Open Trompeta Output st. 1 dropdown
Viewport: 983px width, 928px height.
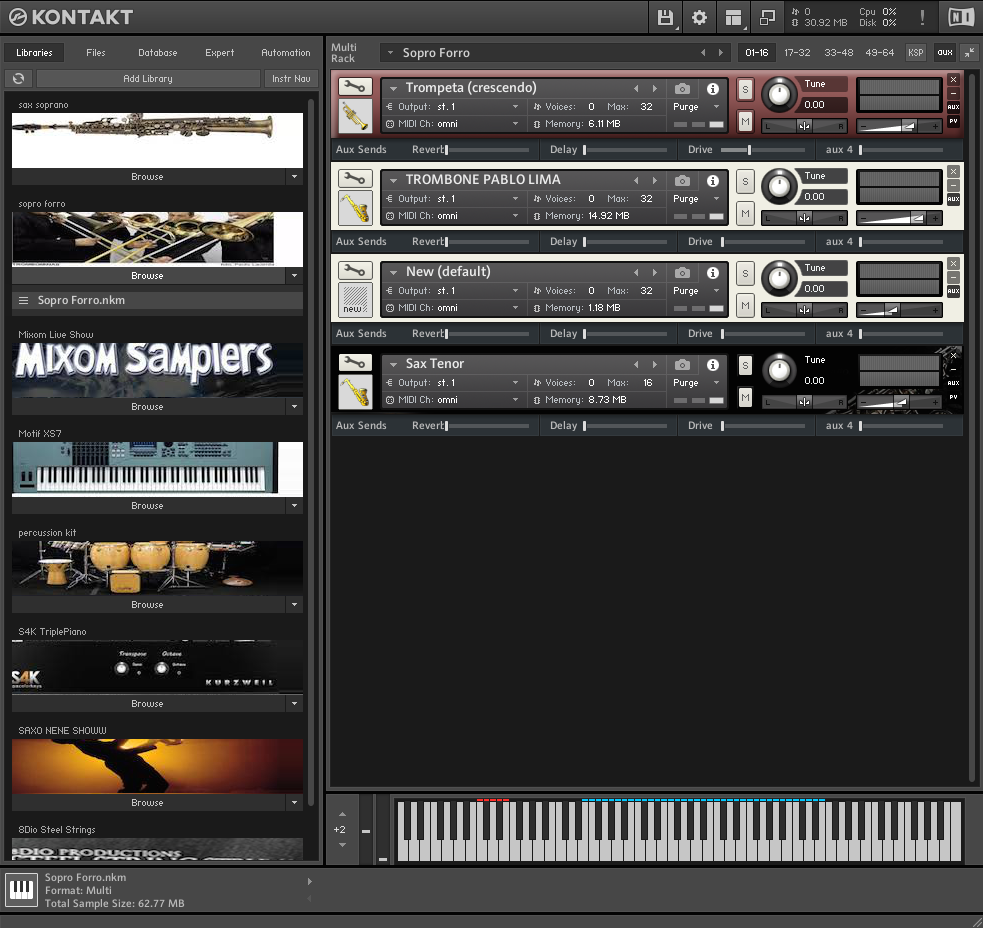point(453,107)
